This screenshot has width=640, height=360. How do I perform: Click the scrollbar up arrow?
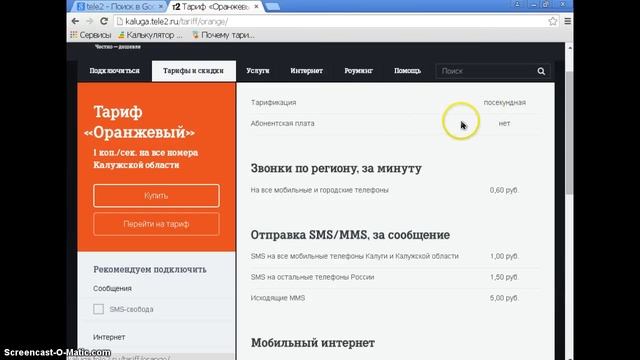click(x=569, y=47)
